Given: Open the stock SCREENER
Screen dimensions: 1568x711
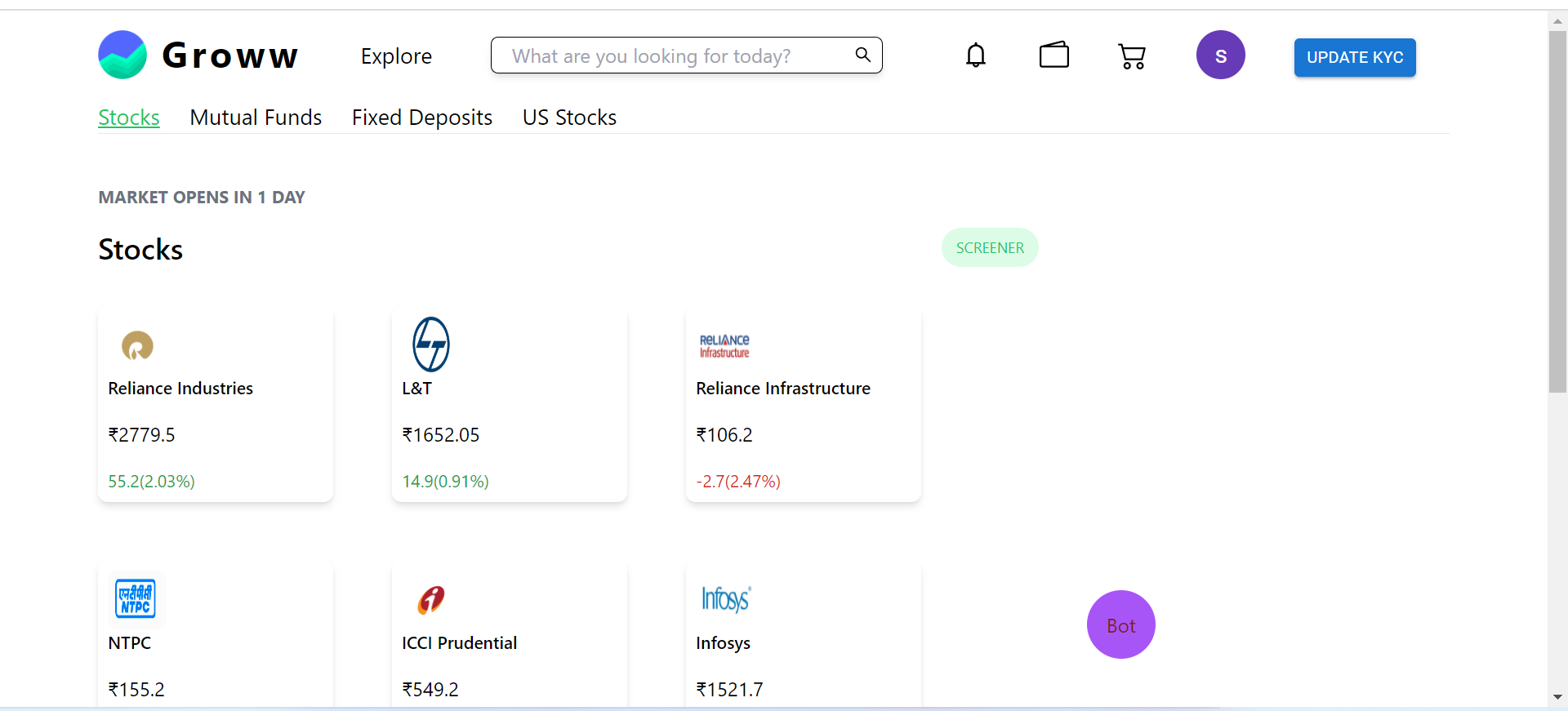Looking at the screenshot, I should click(989, 247).
